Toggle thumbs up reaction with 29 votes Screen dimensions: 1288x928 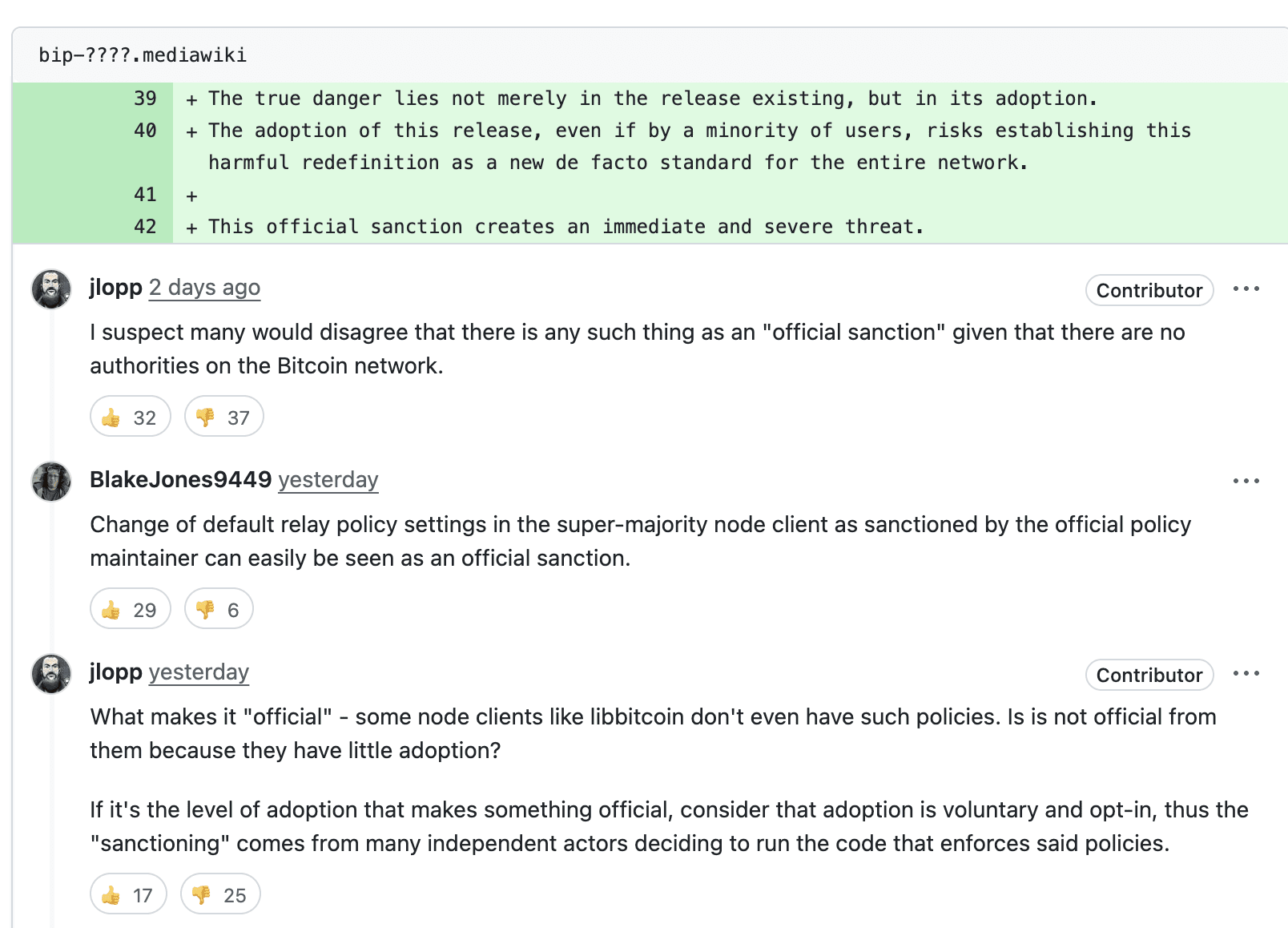130,609
